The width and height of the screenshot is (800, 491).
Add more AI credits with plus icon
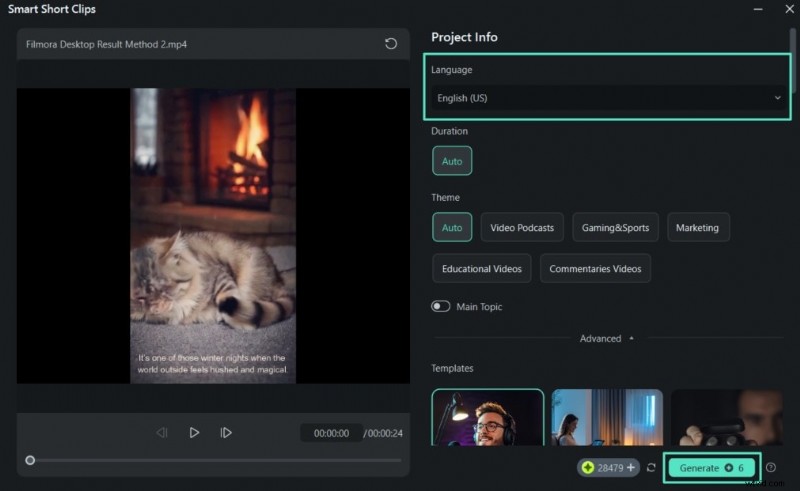click(x=630, y=467)
